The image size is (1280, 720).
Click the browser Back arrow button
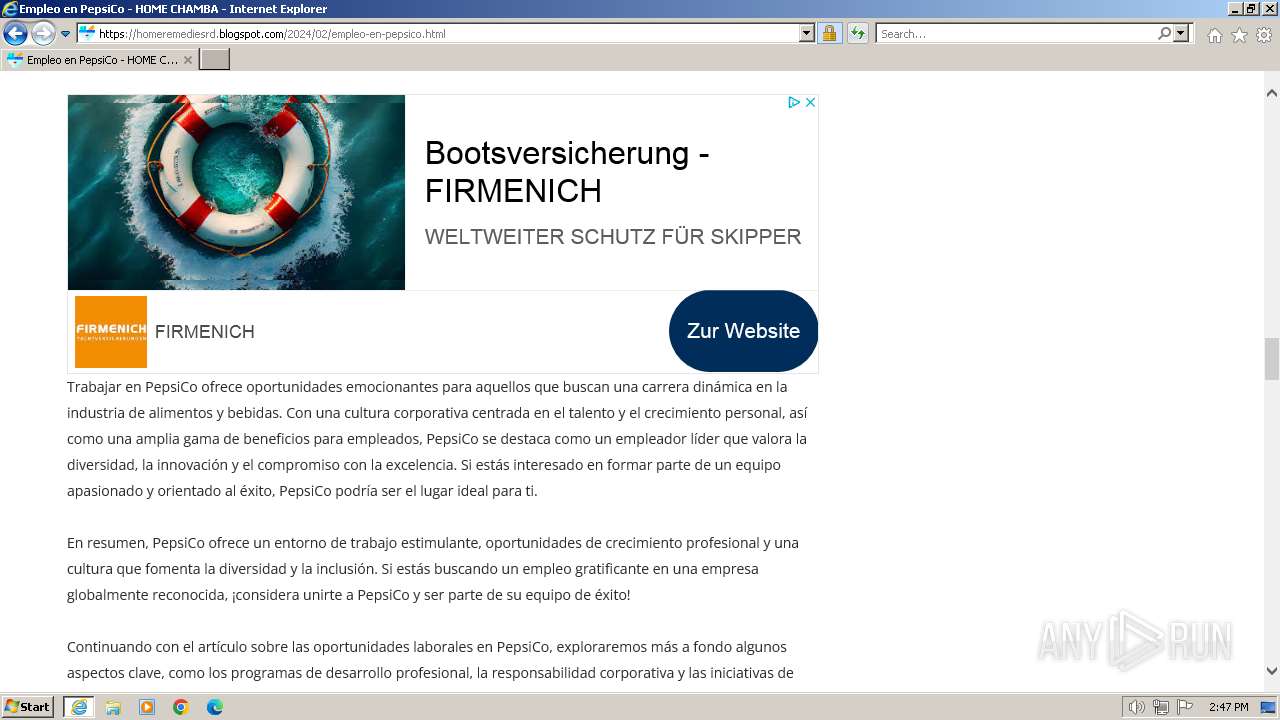(x=15, y=34)
